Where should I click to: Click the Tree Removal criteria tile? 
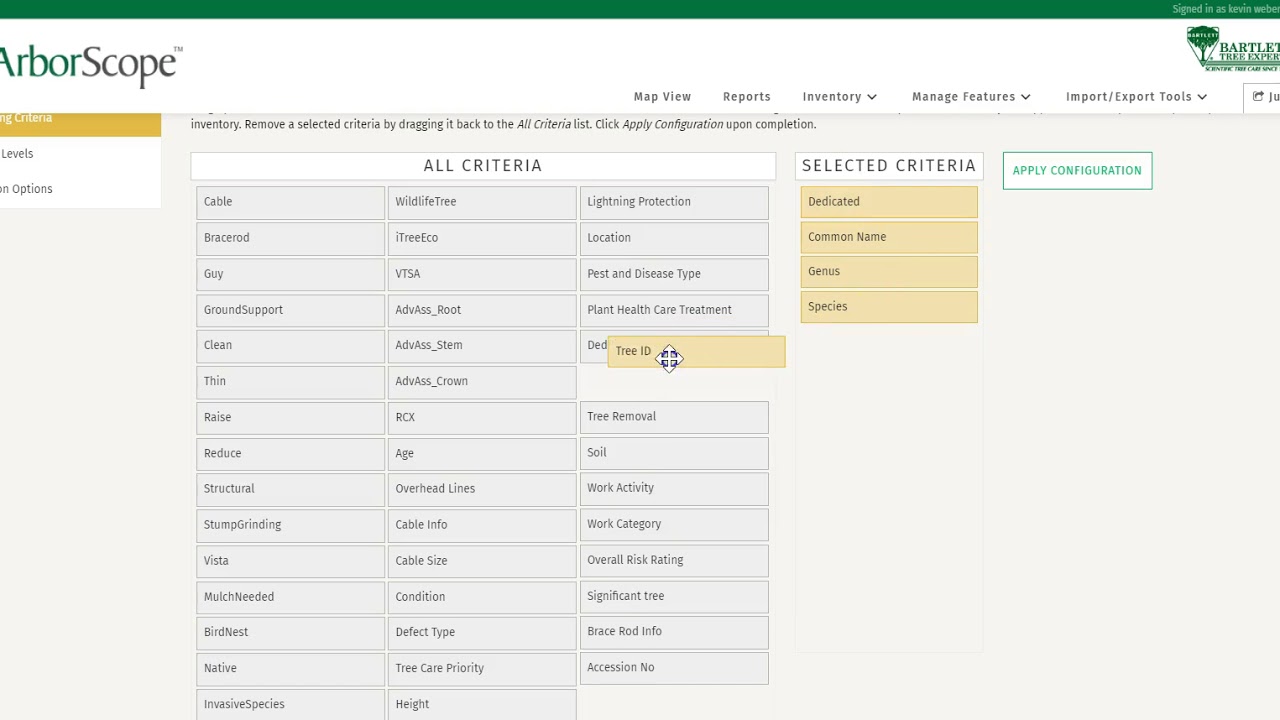pos(674,417)
